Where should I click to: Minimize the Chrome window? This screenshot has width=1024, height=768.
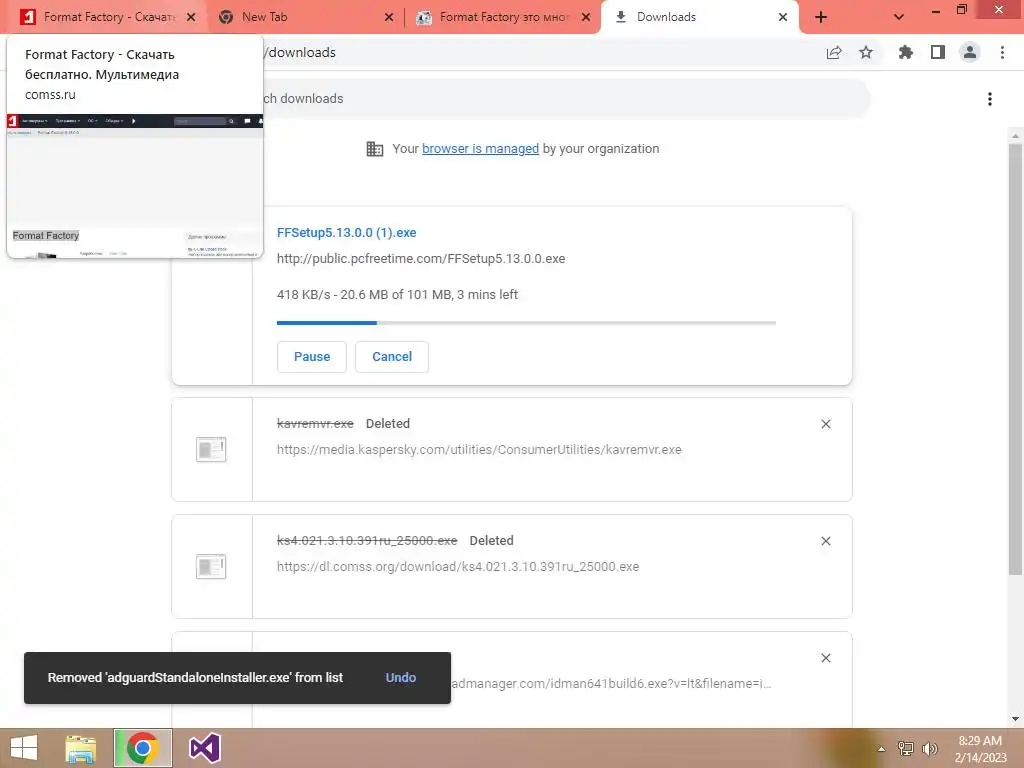pyautogui.click(x=936, y=10)
